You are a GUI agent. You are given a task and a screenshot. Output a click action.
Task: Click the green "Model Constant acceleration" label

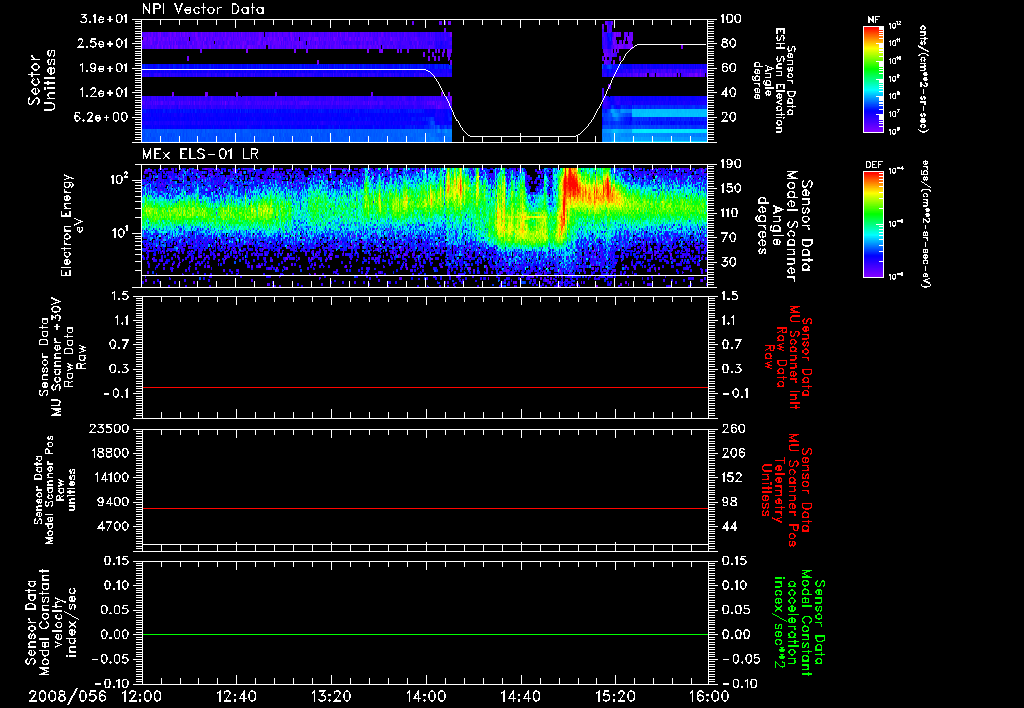click(x=798, y=624)
